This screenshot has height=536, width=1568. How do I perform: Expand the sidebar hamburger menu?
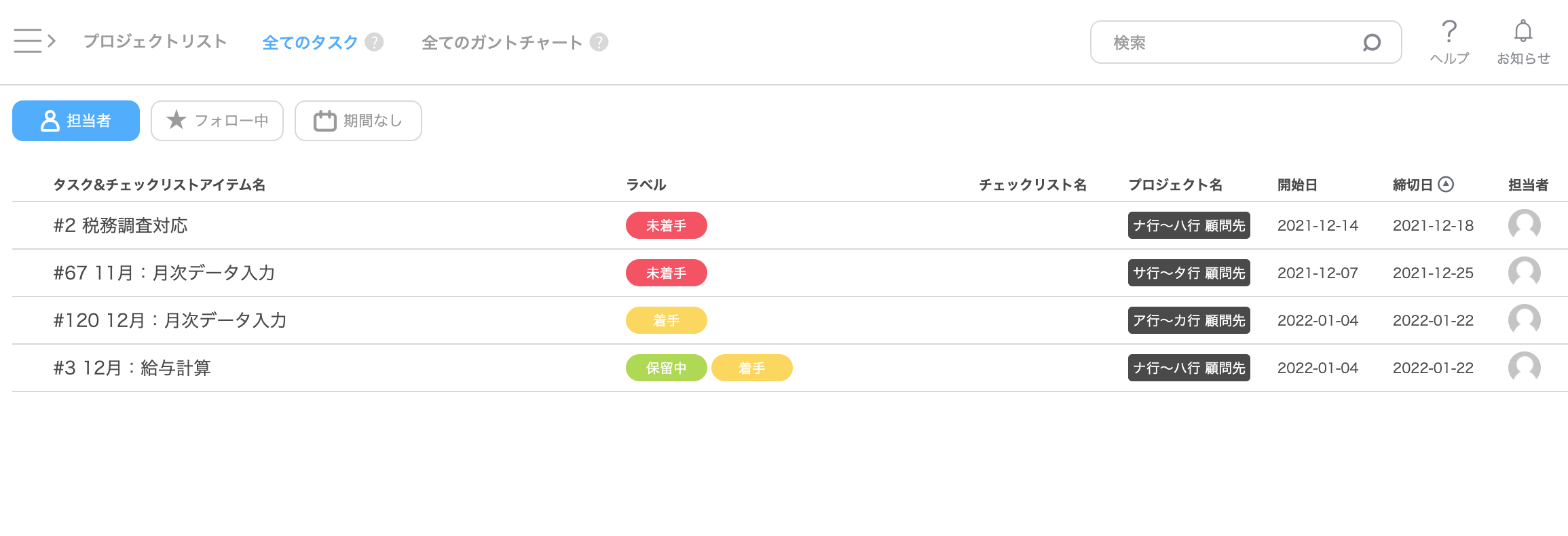33,41
